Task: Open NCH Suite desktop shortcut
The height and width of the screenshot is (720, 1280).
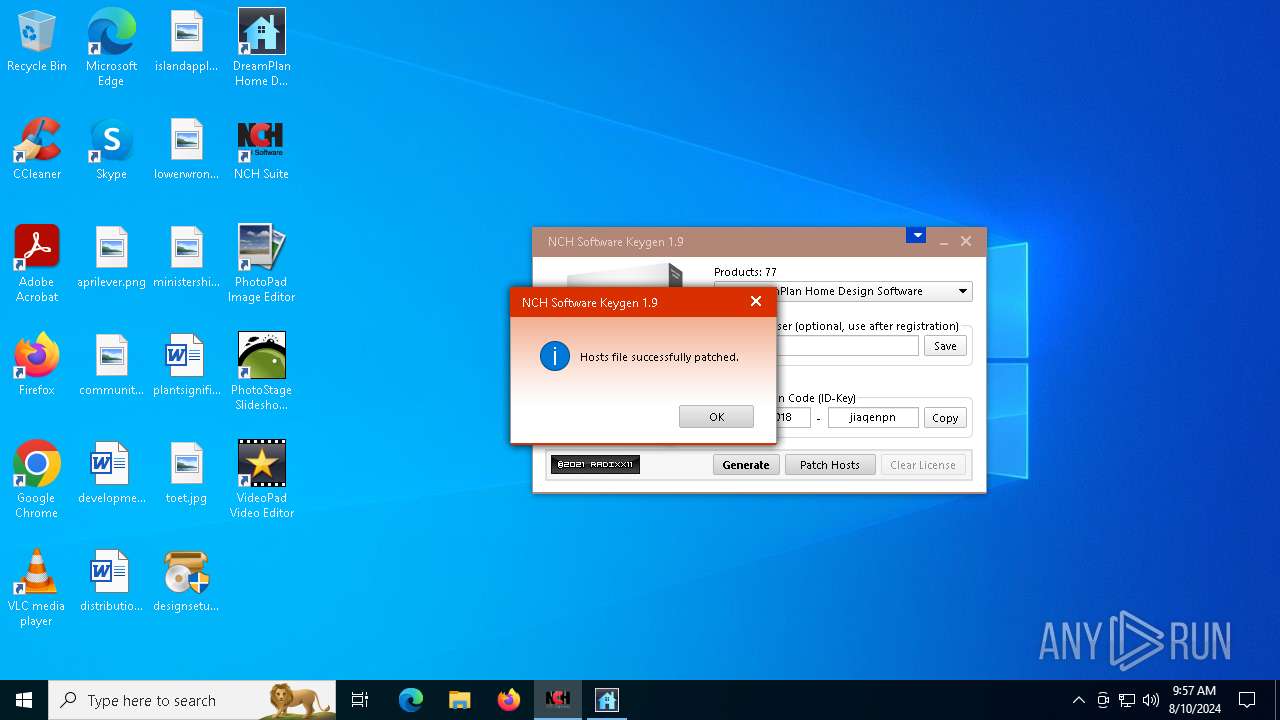Action: click(x=261, y=150)
